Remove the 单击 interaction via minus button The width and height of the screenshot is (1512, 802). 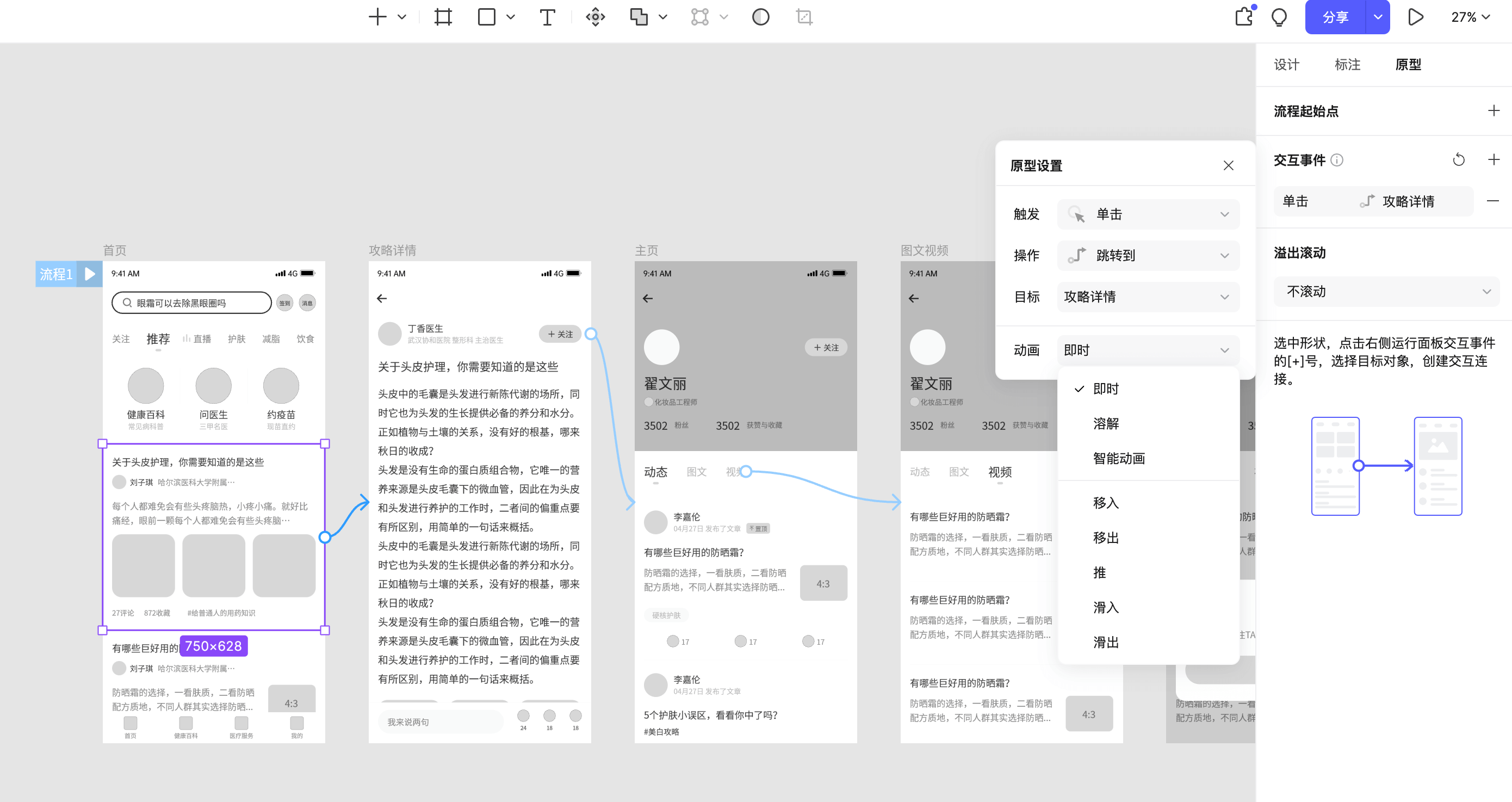[x=1494, y=201]
